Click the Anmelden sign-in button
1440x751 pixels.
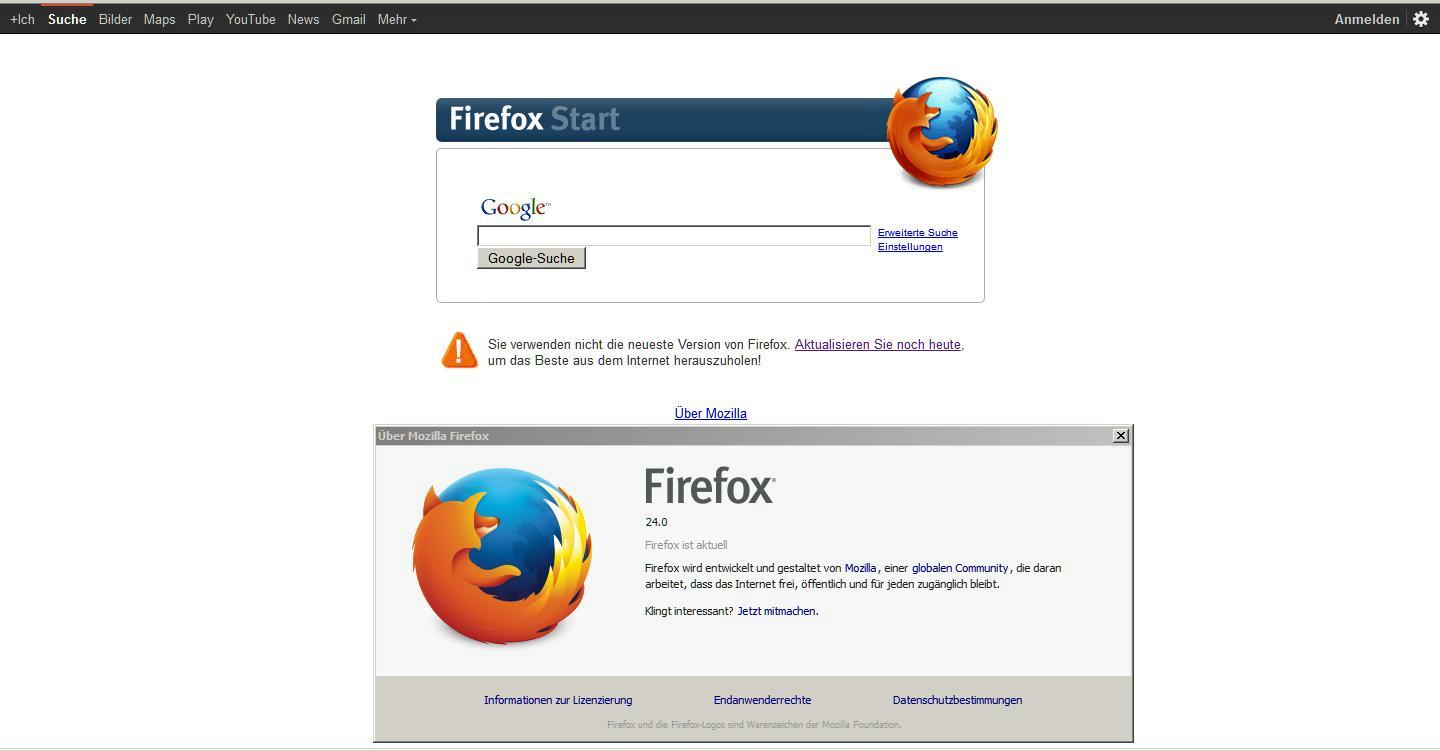pyautogui.click(x=1366, y=19)
